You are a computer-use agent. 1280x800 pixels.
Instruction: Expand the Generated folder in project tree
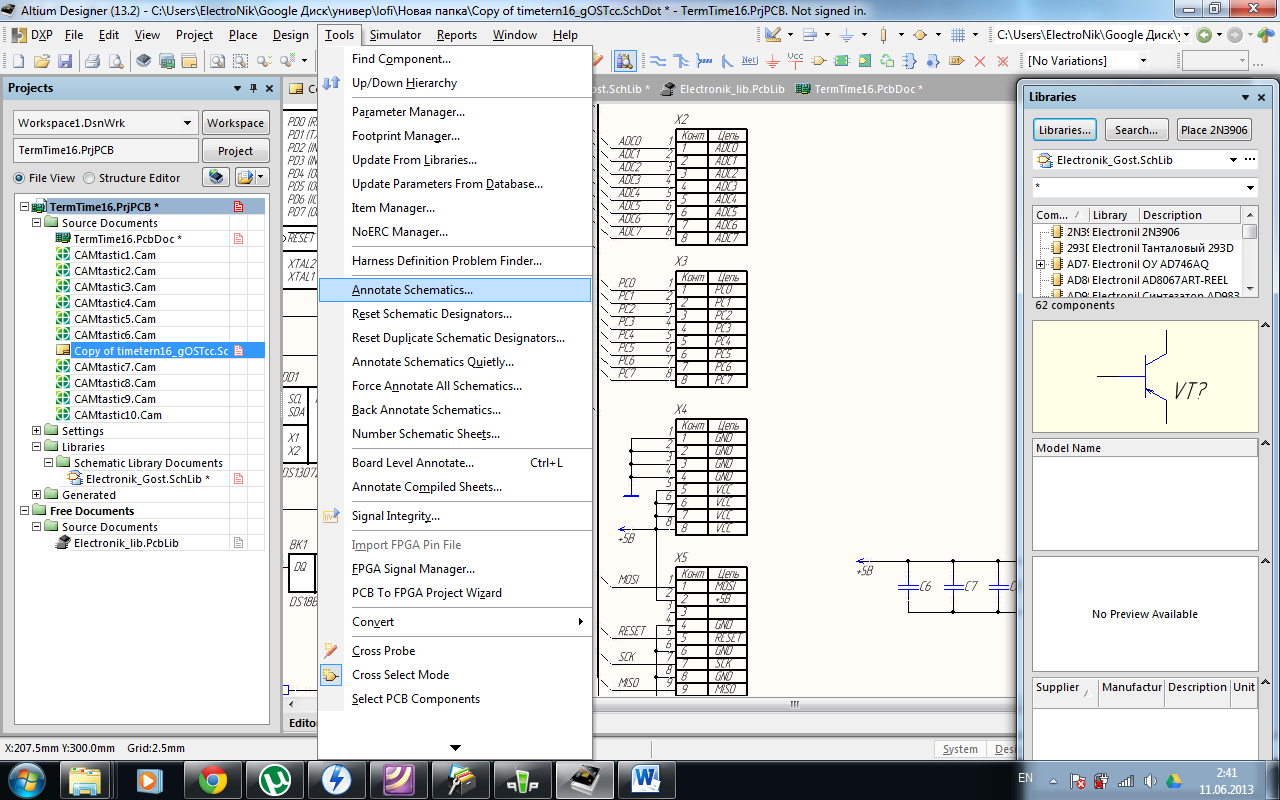tap(37, 495)
